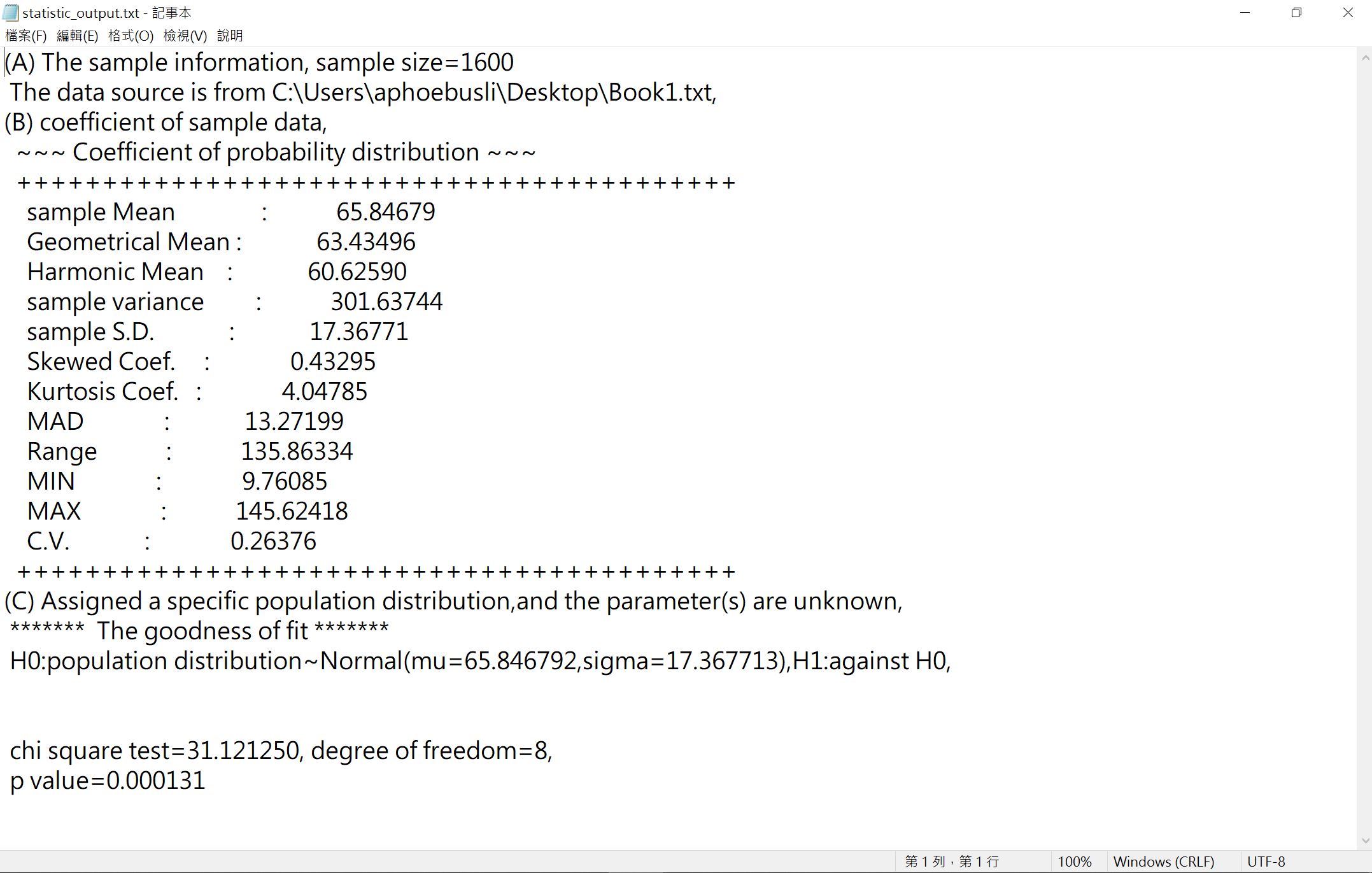1372x873 pixels.
Task: Click the Windows (CRLF) status indicator
Action: [x=1163, y=862]
